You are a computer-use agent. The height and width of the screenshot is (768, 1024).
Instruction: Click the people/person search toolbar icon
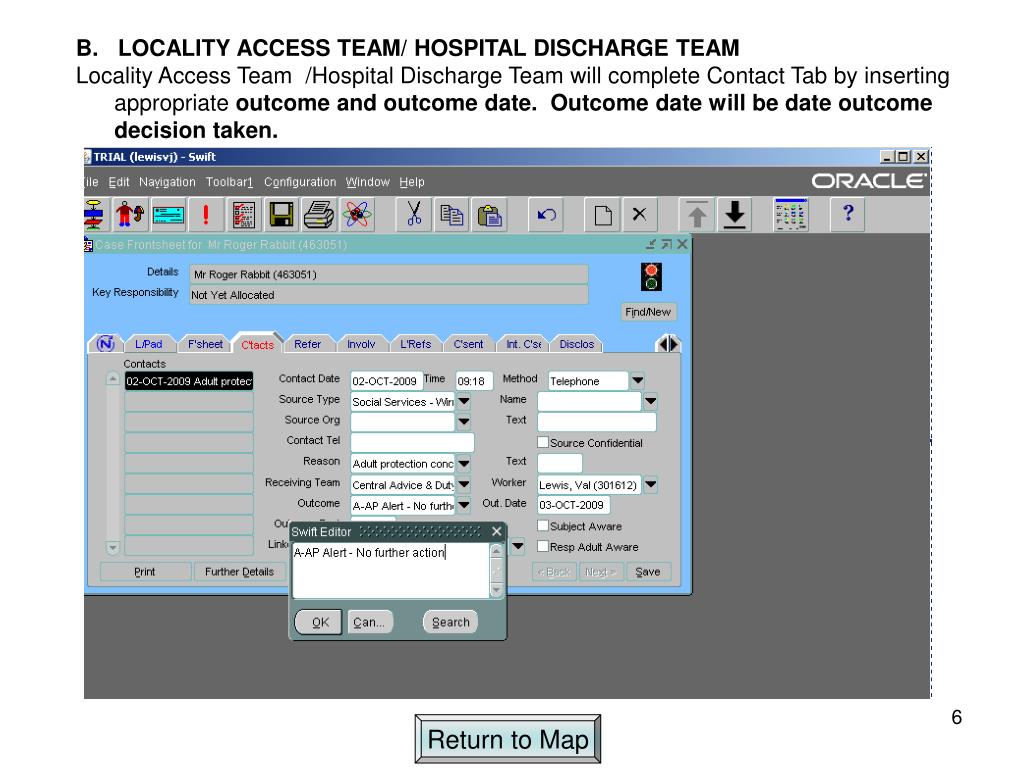coord(129,214)
